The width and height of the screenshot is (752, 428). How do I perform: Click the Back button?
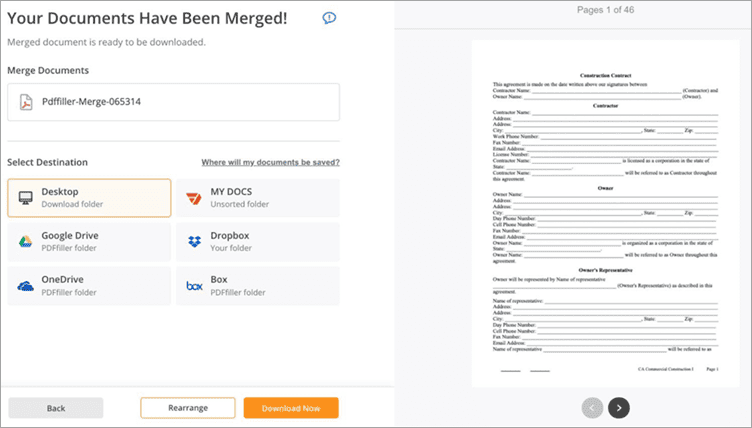[56, 408]
